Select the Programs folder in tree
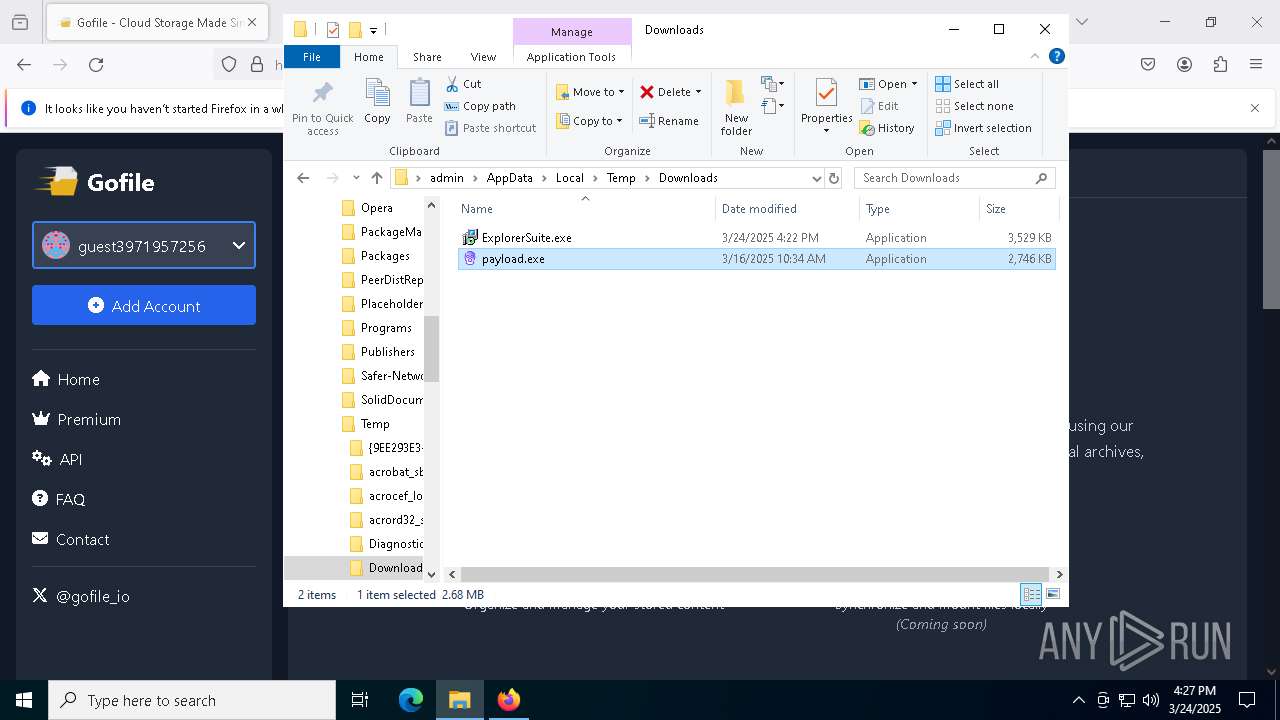The image size is (1280, 720). click(376, 328)
